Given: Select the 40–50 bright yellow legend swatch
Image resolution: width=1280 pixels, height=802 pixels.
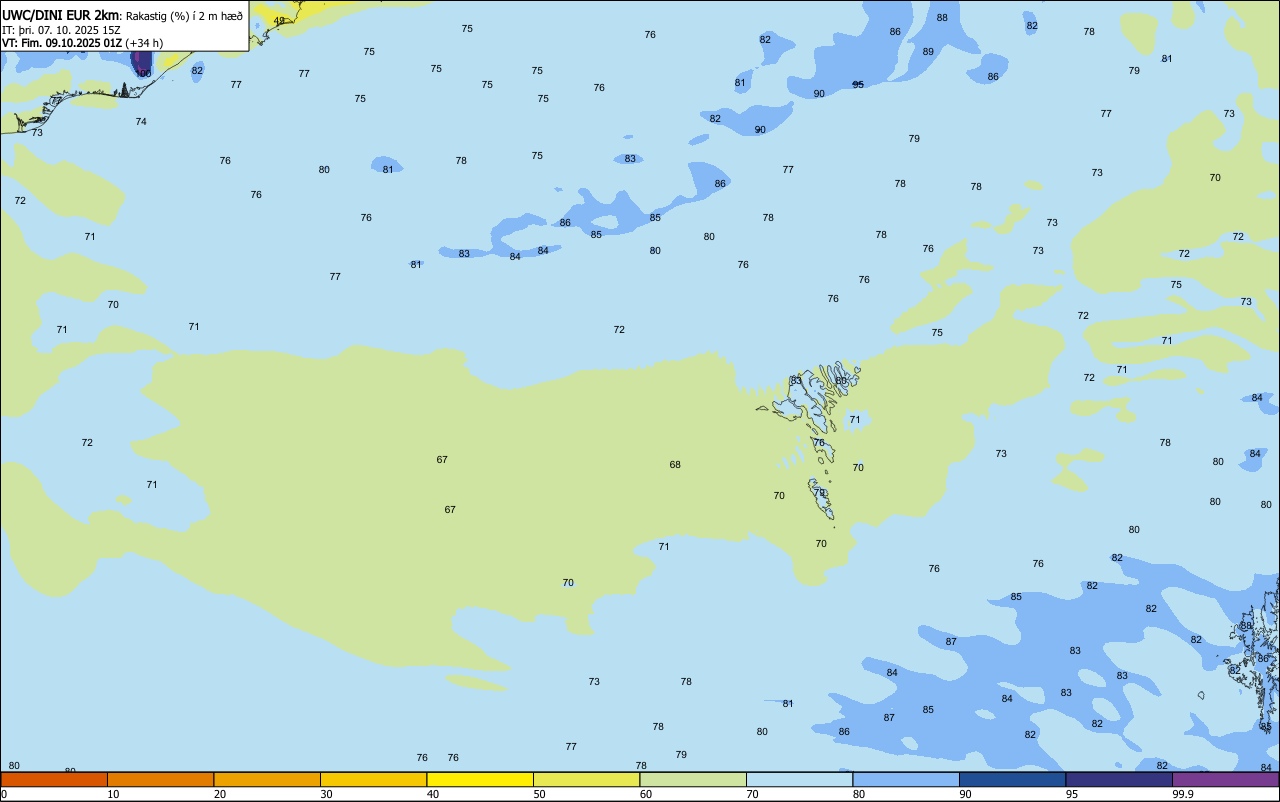Looking at the screenshot, I should (x=480, y=779).
